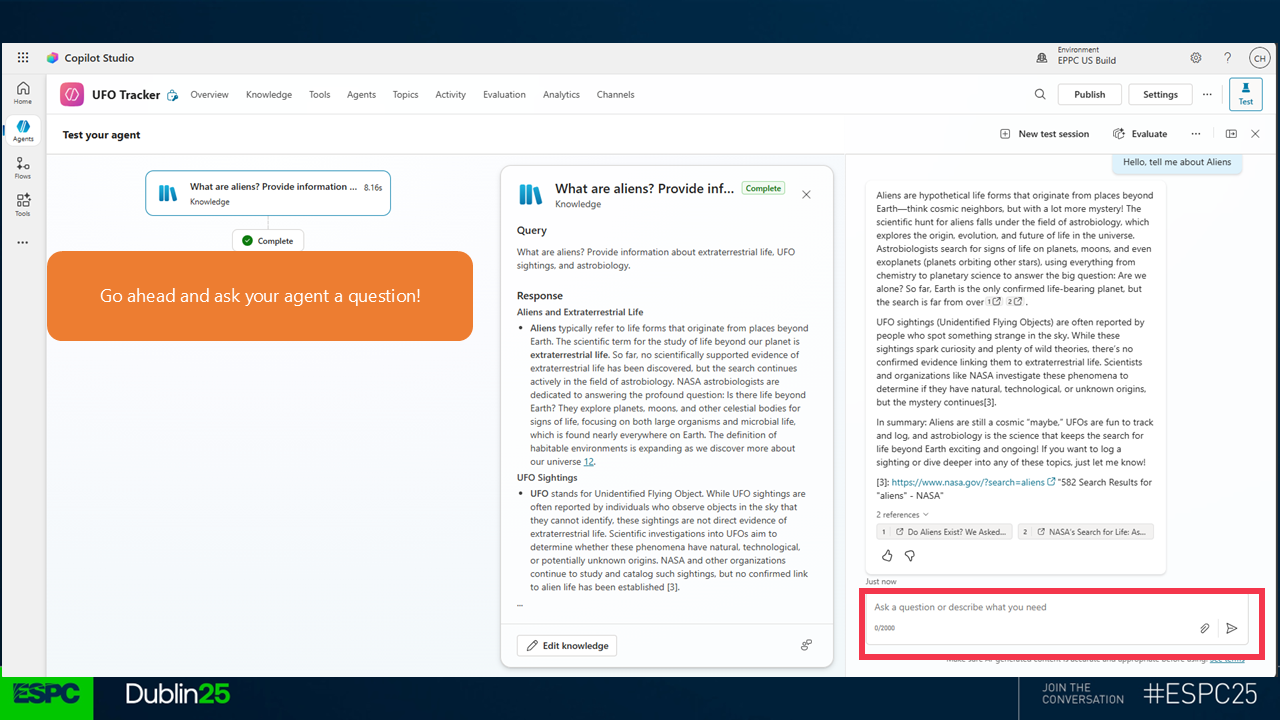Screen dimensions: 1280x720
Task: Click the help question mark icon
Action: coord(1228,58)
